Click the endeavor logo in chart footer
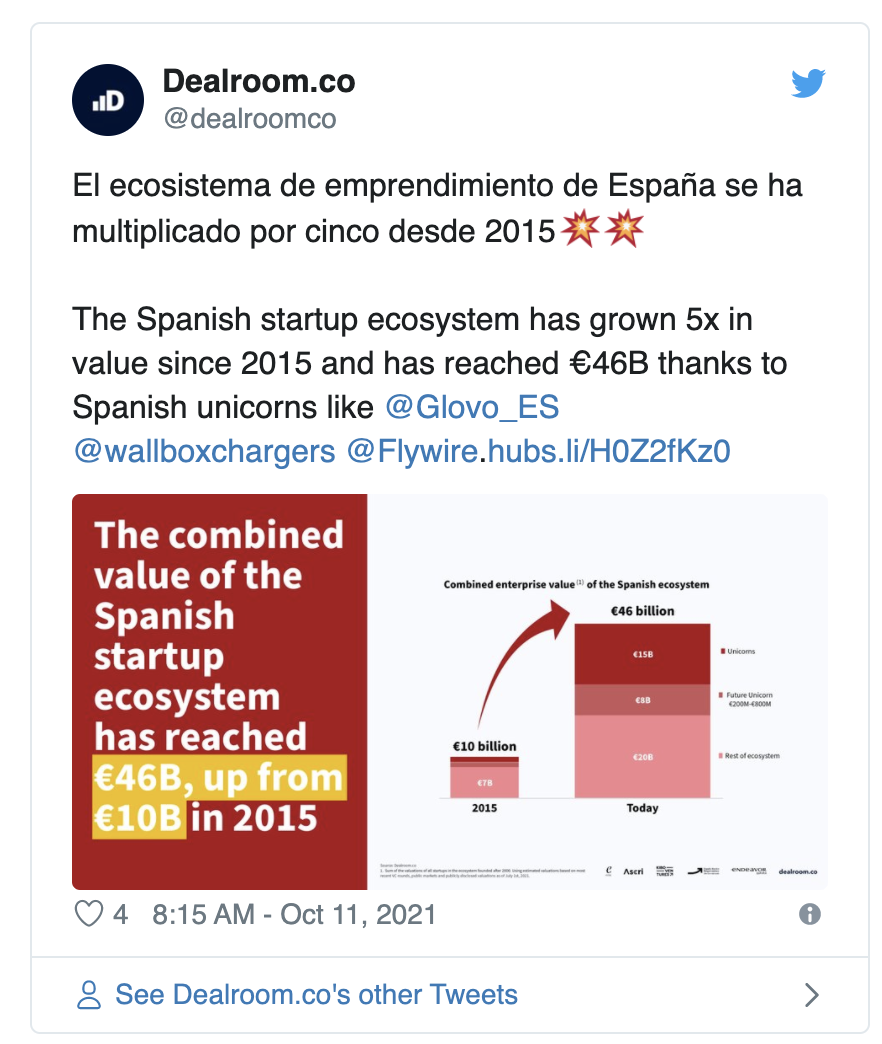Viewport: 882px width, 1044px height. click(x=748, y=871)
